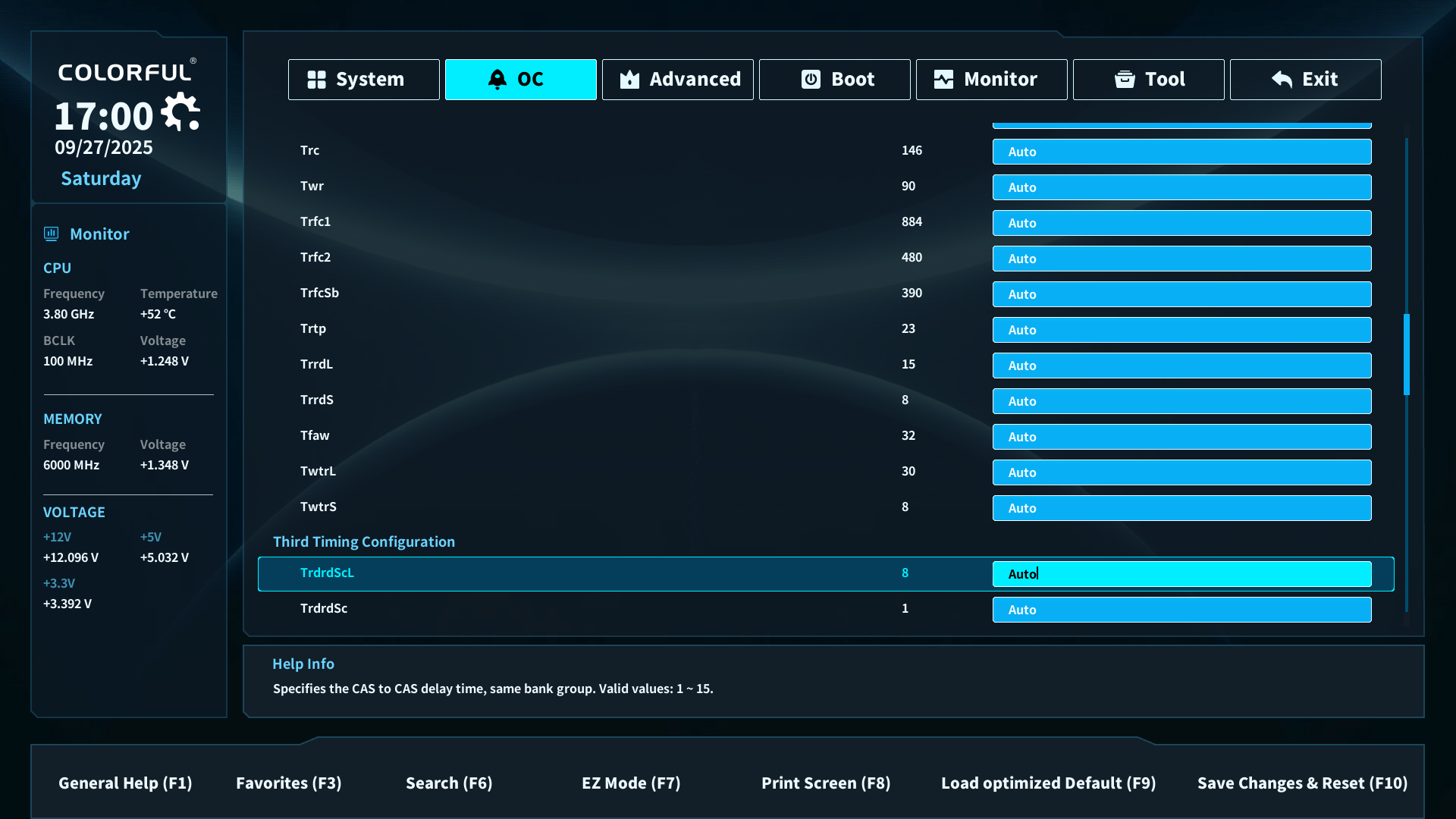Image resolution: width=1456 pixels, height=819 pixels.
Task: Select the TrfcSb setting label
Action: coord(319,293)
